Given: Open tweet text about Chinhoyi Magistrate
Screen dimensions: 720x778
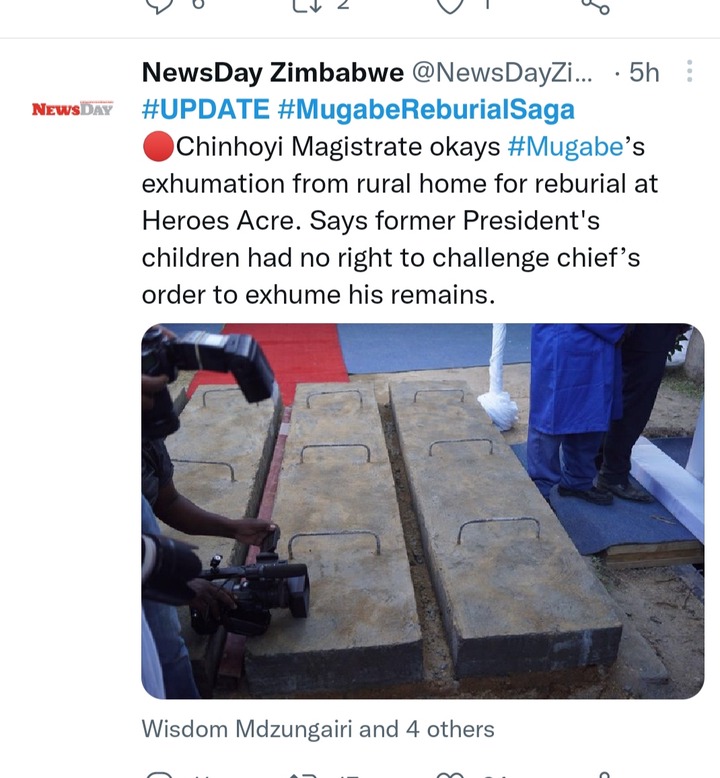Looking at the screenshot, I should [400, 220].
